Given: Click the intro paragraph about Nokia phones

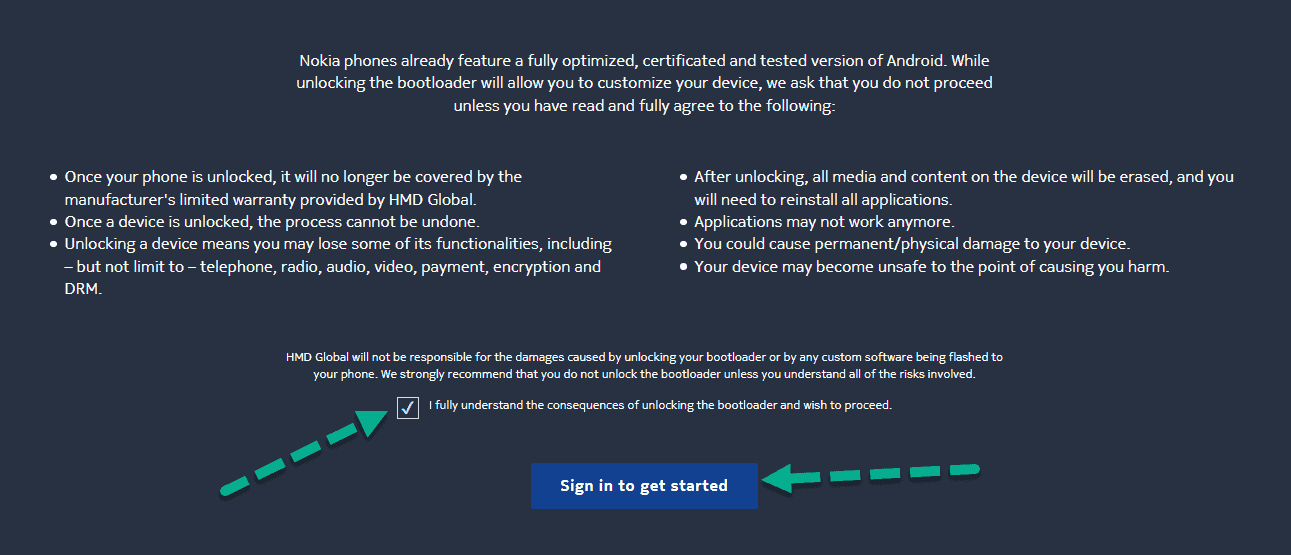Looking at the screenshot, I should [x=644, y=83].
